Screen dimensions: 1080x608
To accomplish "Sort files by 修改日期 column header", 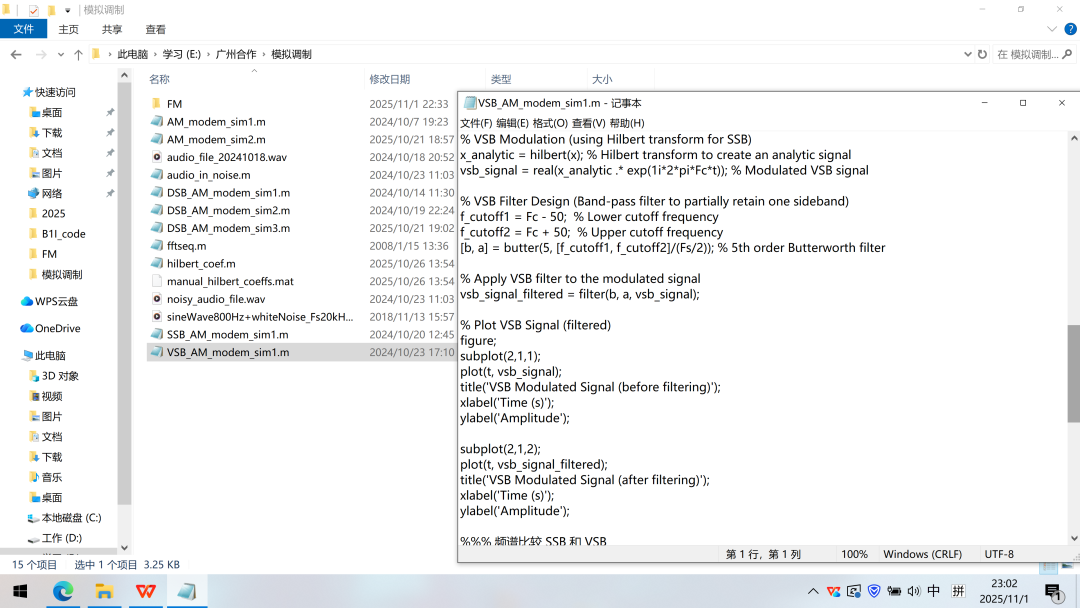I will (x=390, y=79).
